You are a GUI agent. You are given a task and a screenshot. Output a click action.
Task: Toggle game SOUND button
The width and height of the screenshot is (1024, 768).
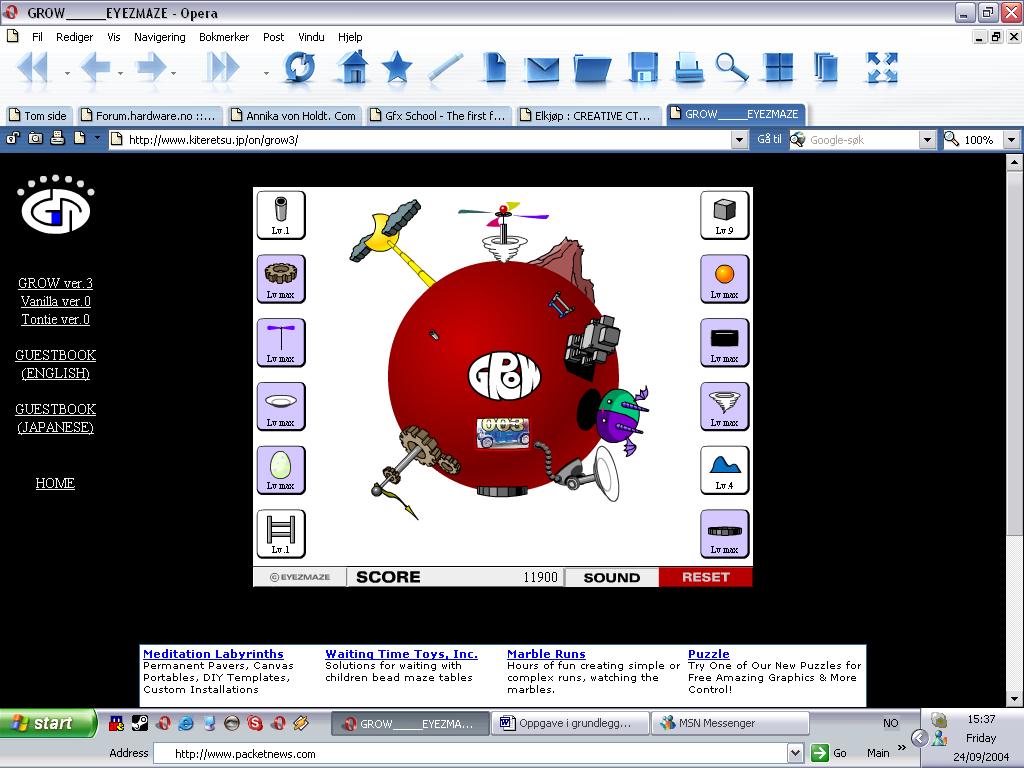click(612, 577)
